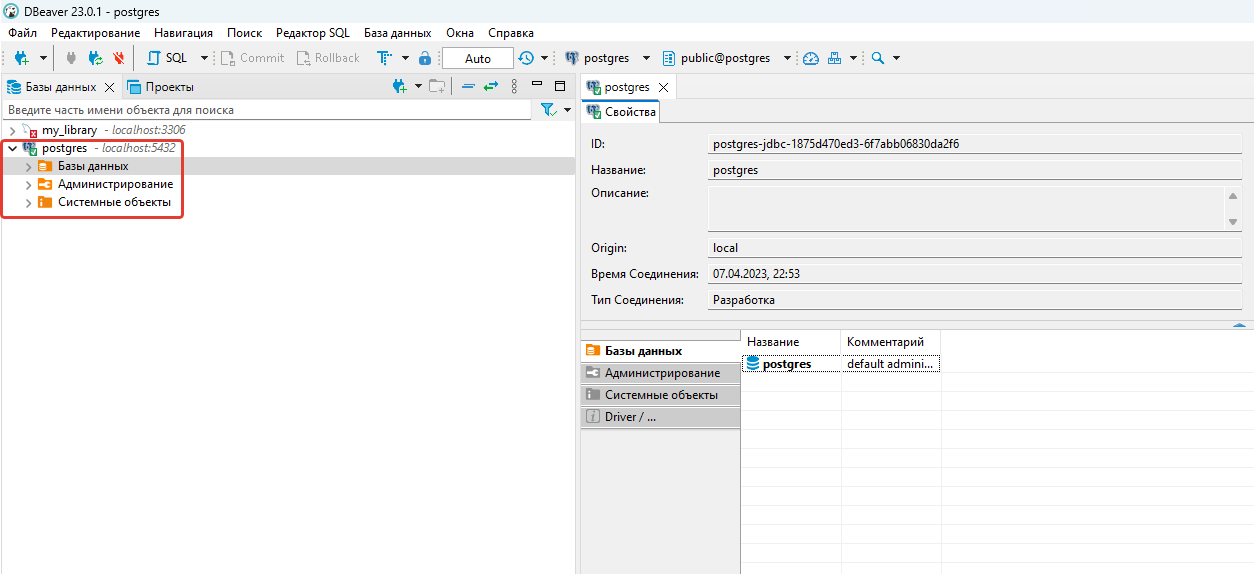Click the Auto commit mode field
This screenshot has width=1254, height=574.
coord(477,58)
